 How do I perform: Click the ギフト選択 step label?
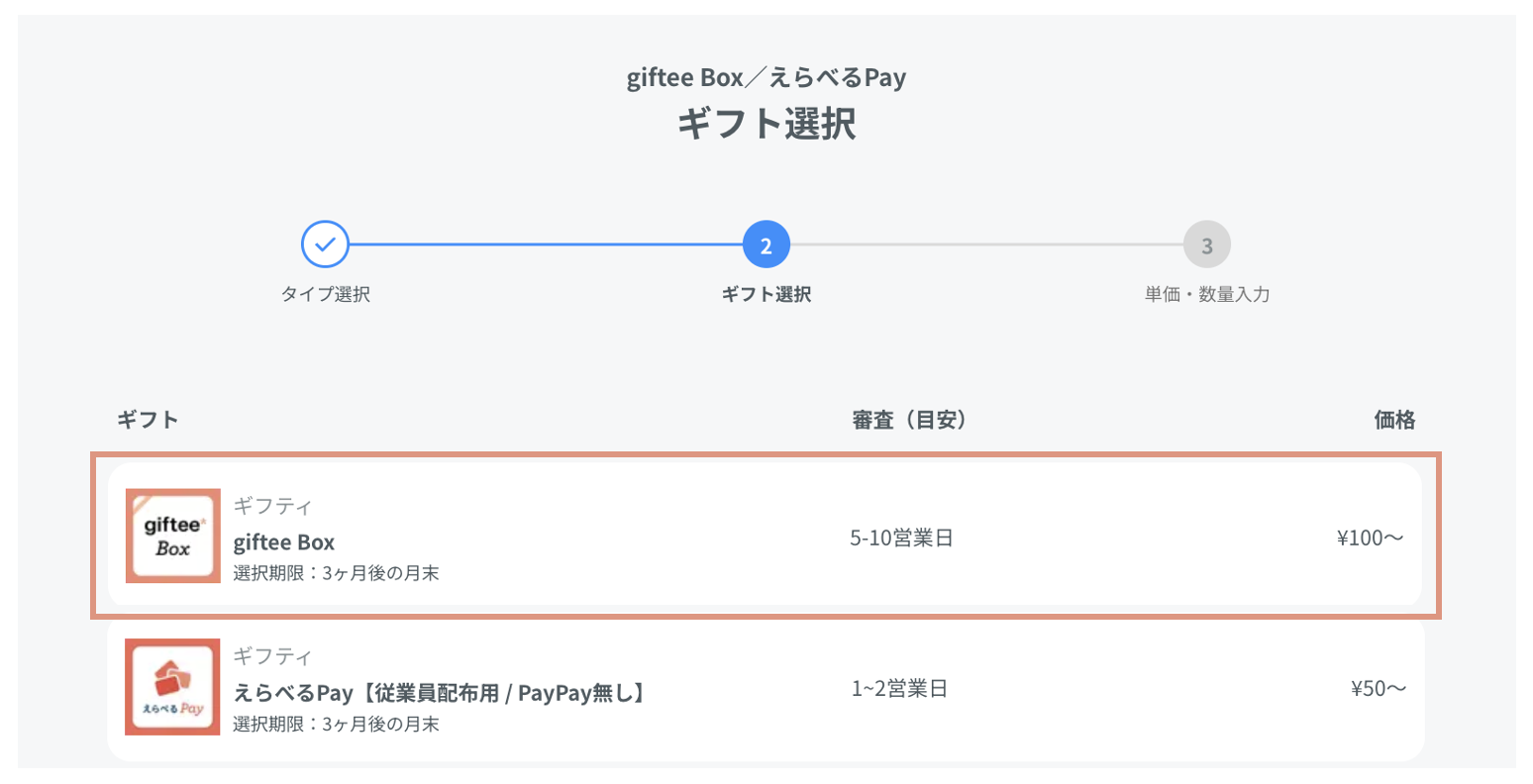(x=766, y=294)
